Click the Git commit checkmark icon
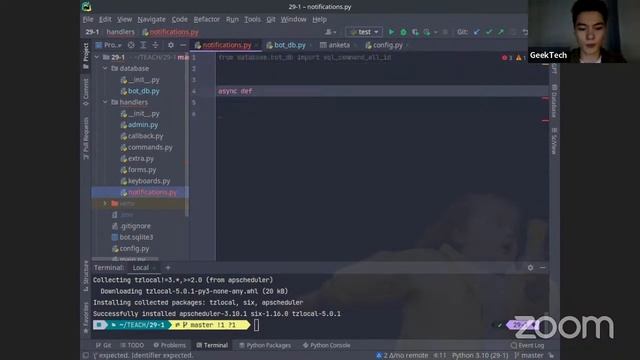 tap(489, 32)
